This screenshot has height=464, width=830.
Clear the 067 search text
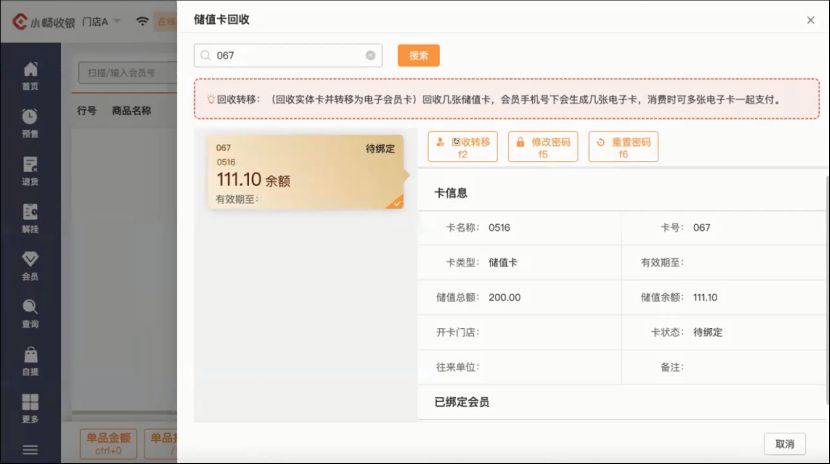370,56
